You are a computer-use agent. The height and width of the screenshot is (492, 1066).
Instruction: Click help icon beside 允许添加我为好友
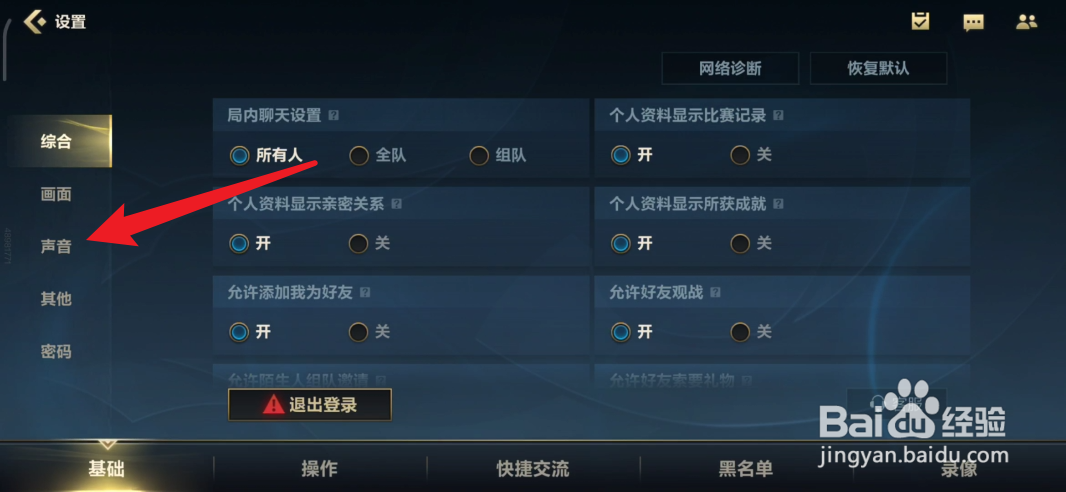[x=365, y=292]
